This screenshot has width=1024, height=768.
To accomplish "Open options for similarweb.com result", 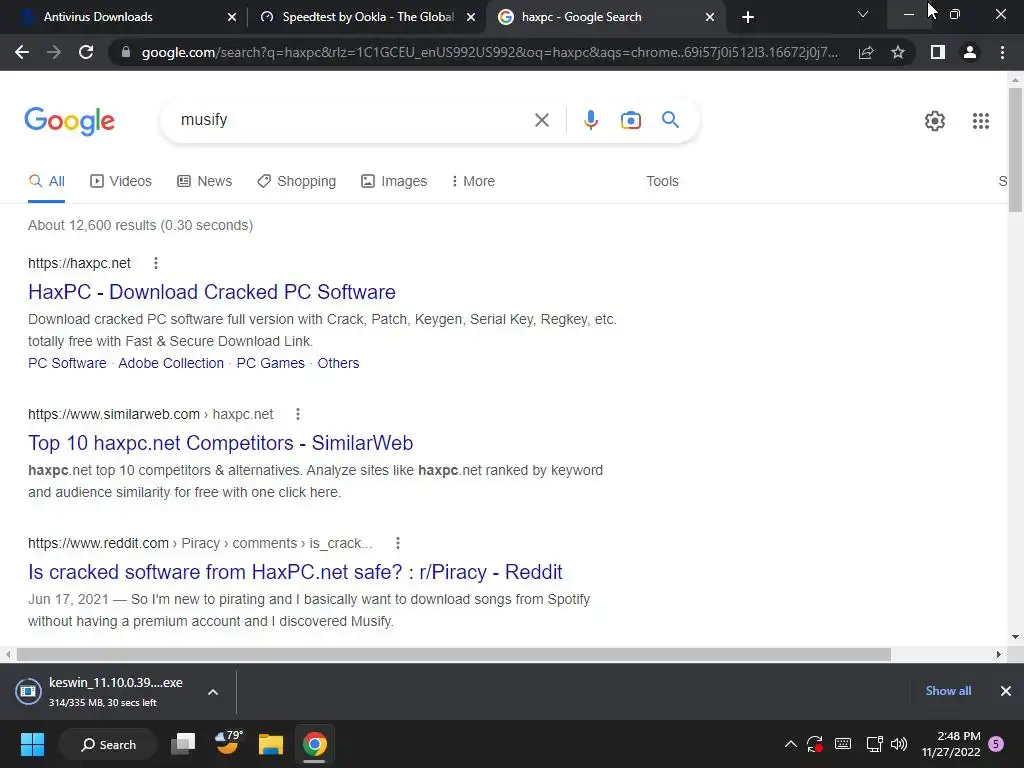I will [298, 414].
